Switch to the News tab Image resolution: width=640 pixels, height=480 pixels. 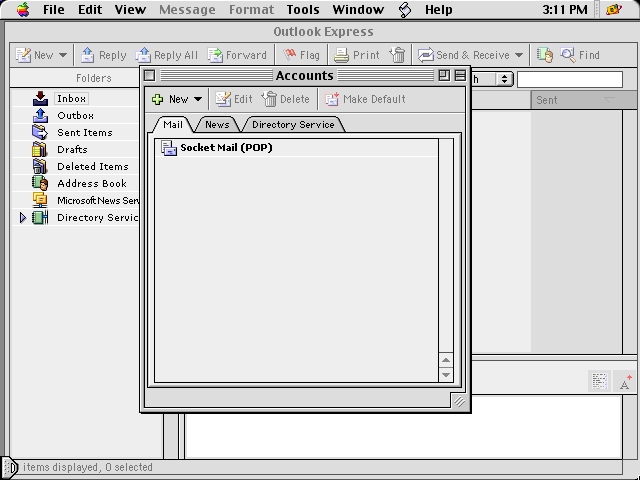(x=217, y=124)
